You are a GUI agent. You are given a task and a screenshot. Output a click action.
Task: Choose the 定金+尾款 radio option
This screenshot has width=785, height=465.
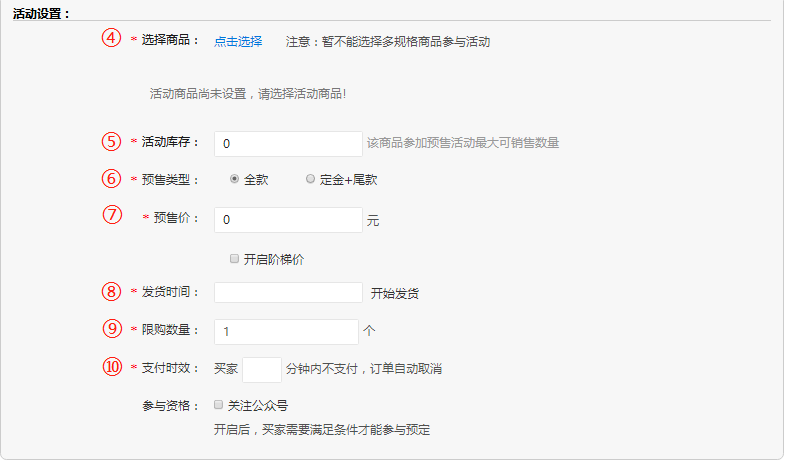point(310,179)
